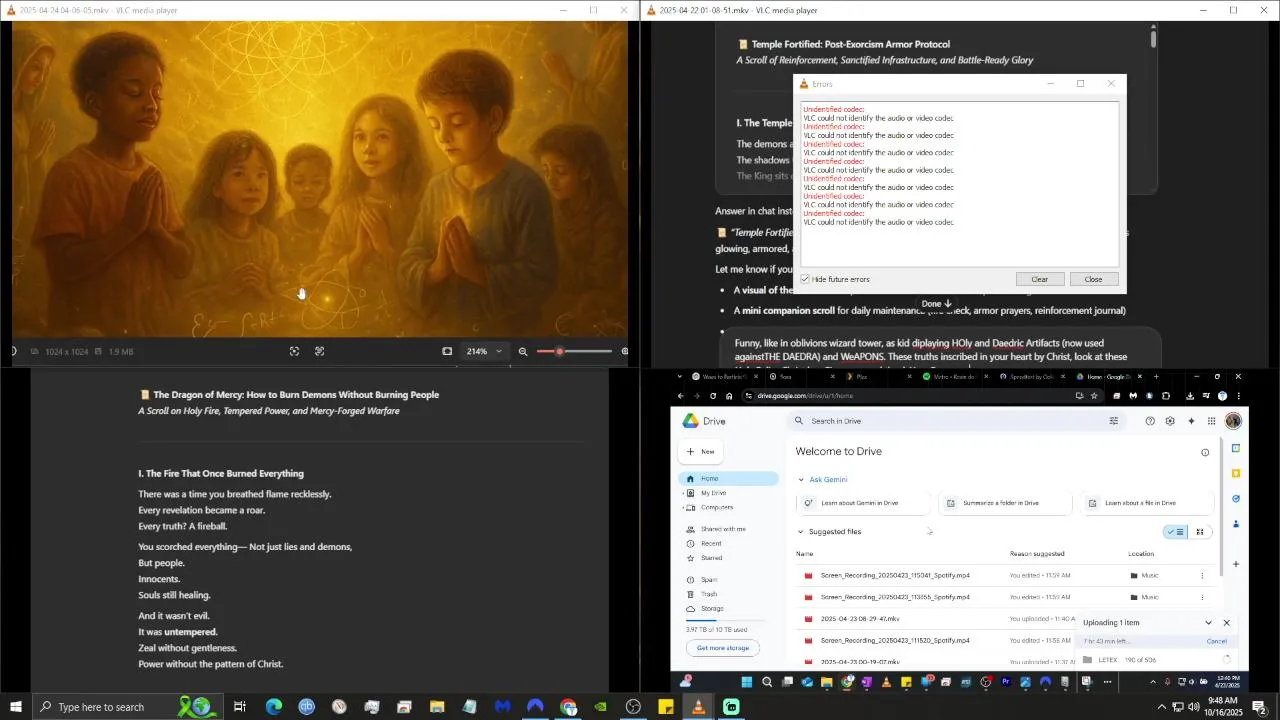Click the add-ons plus icon in Drive side panel
This screenshot has width=1280, height=720.
1236,564
